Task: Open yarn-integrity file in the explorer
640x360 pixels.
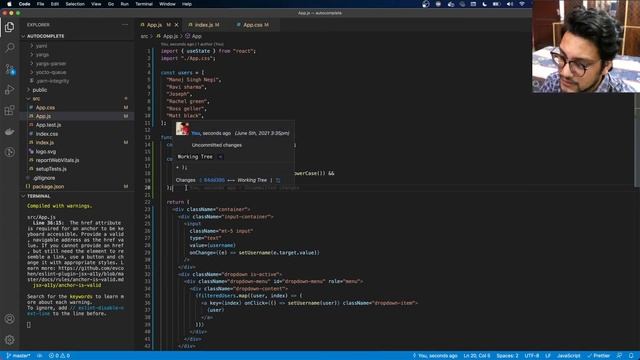Action: [52, 81]
